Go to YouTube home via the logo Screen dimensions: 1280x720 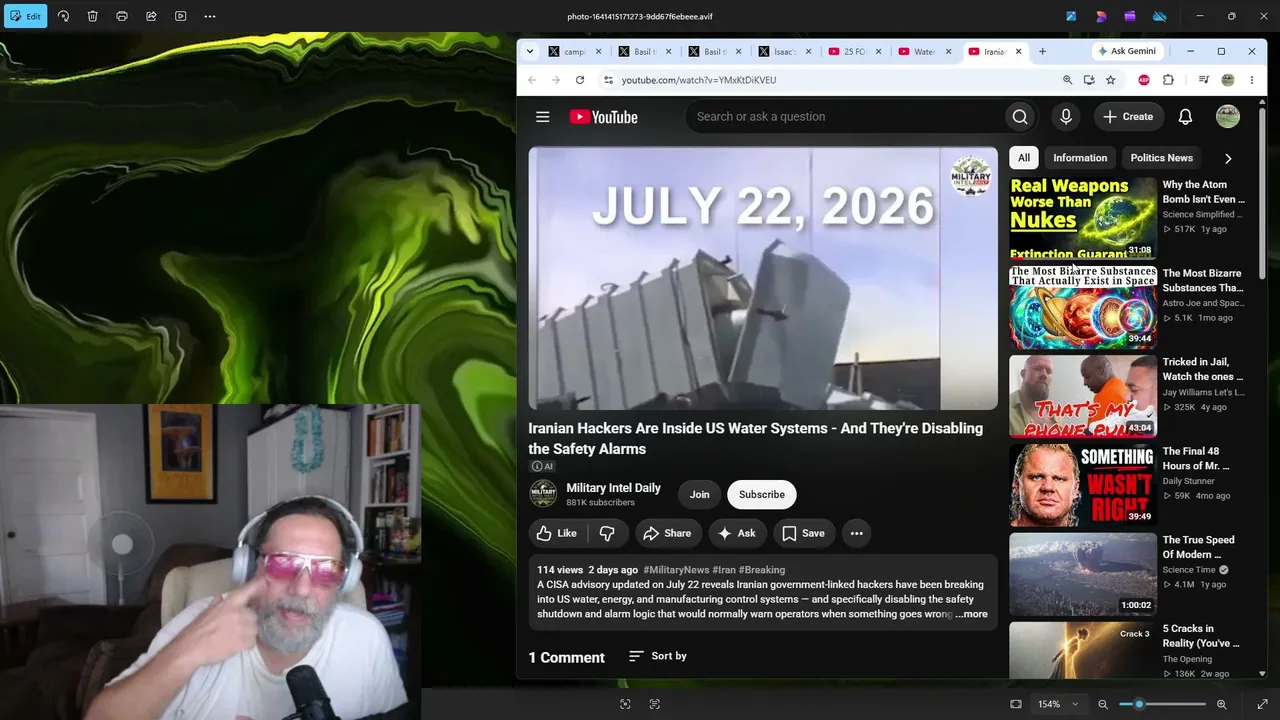(x=603, y=117)
